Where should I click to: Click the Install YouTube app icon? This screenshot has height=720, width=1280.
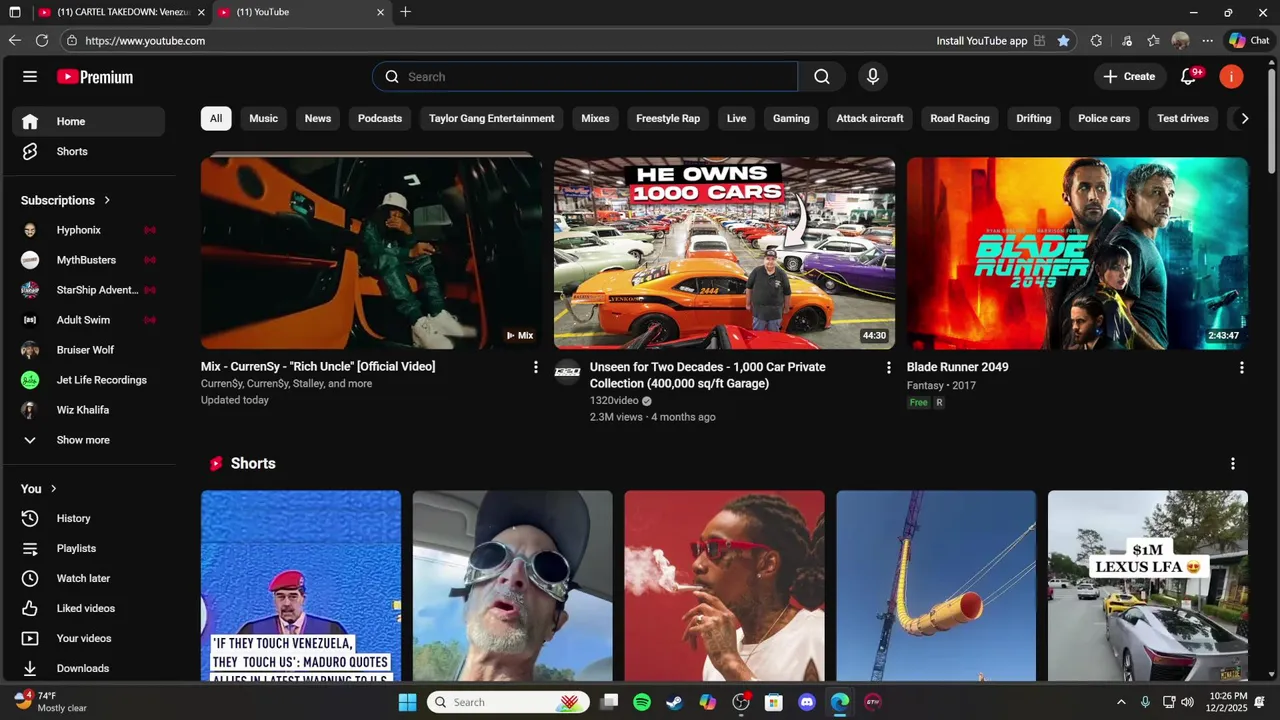[x=1039, y=41]
